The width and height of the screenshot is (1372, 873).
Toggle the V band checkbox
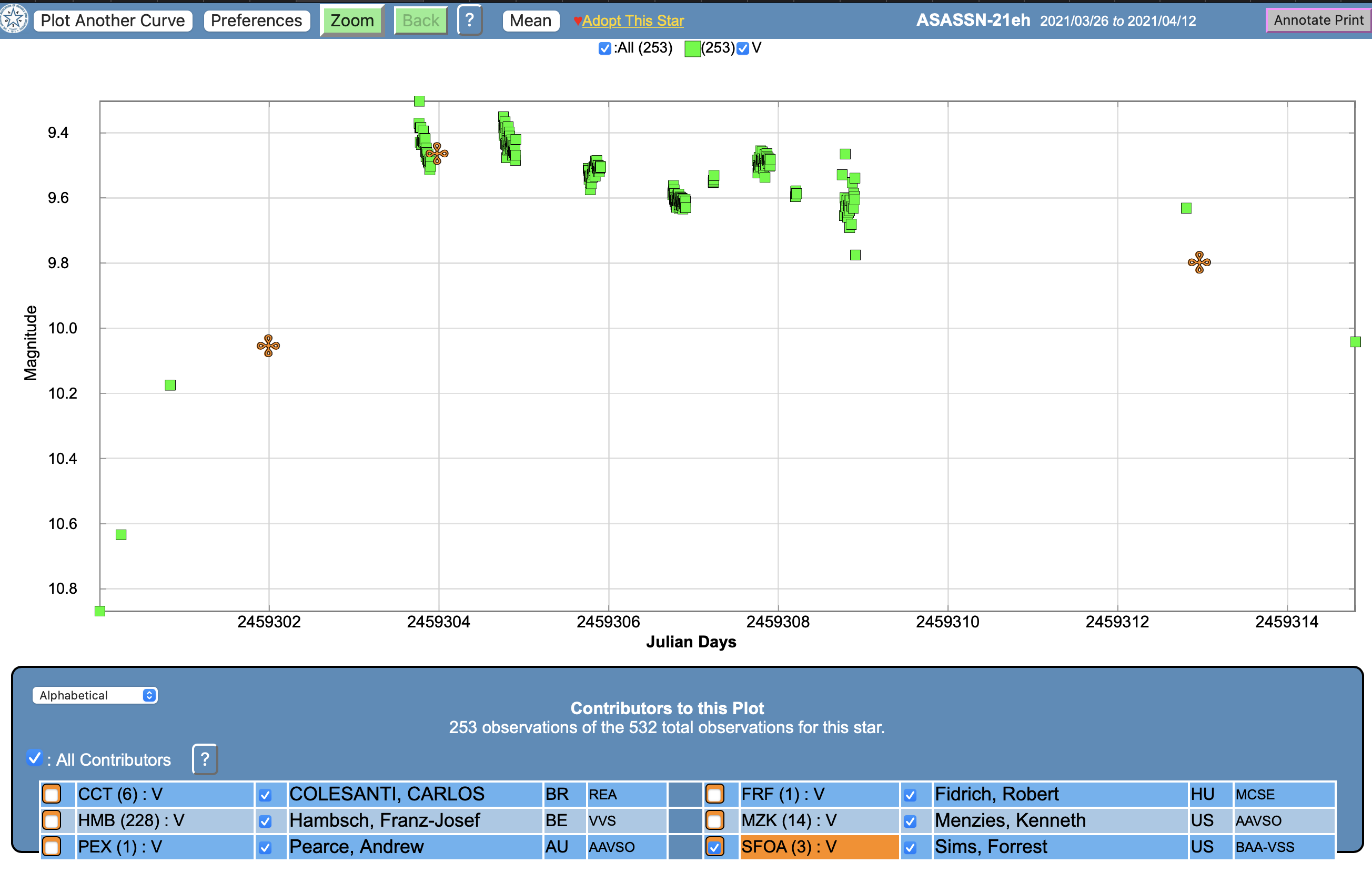[742, 48]
